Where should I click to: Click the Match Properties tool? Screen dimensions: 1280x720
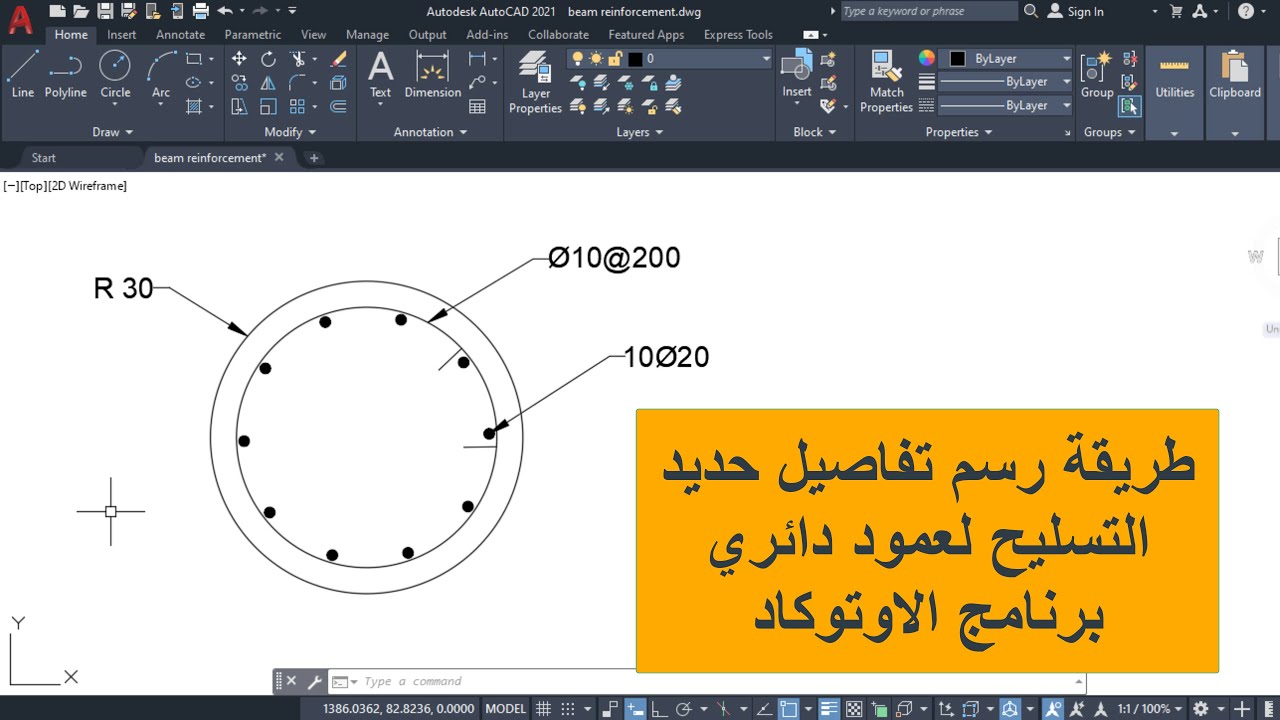[886, 83]
